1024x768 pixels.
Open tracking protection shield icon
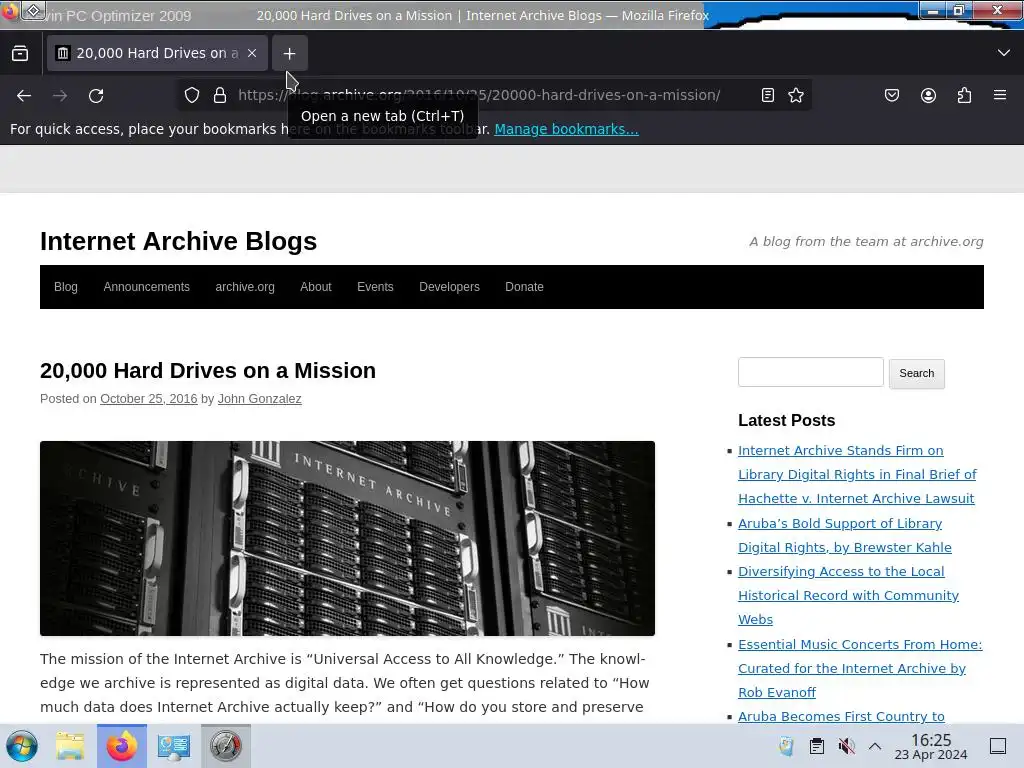[x=191, y=95]
